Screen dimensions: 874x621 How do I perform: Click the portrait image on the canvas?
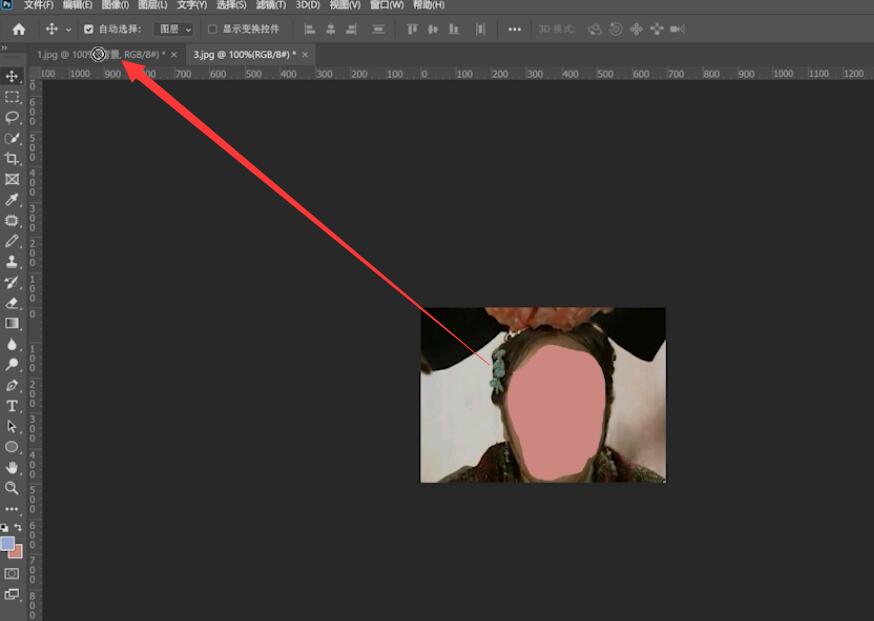543,395
